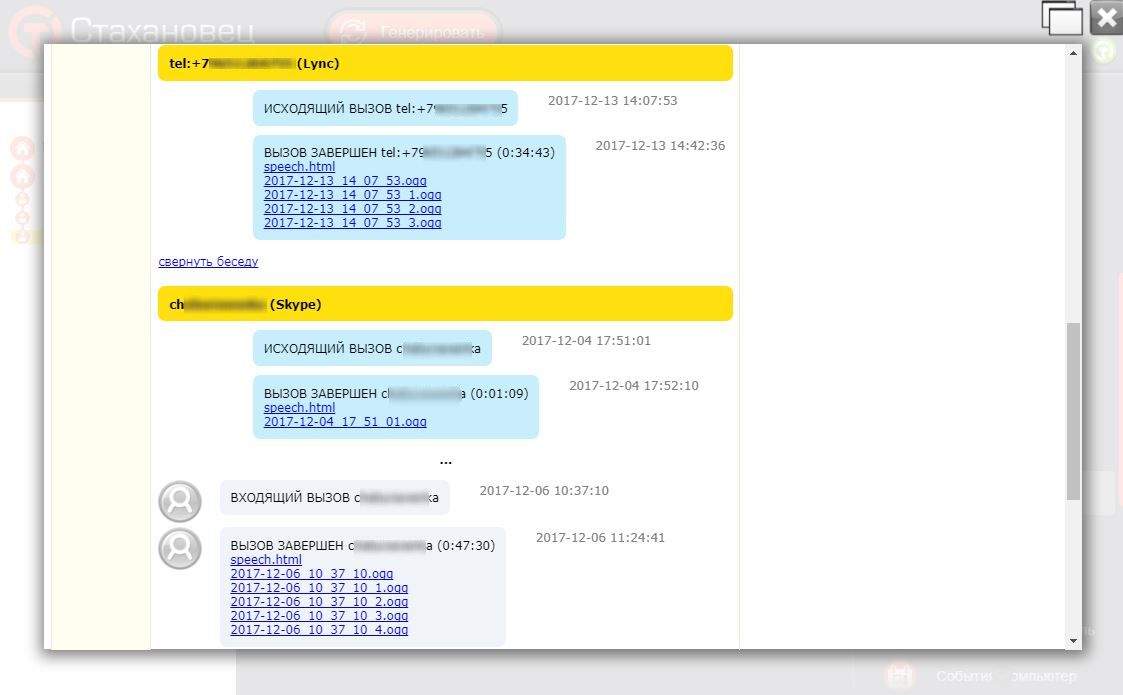Viewport: 1123px width, 695px height.
Task: Close the conversation popup with the X icon
Action: (x=1106, y=17)
